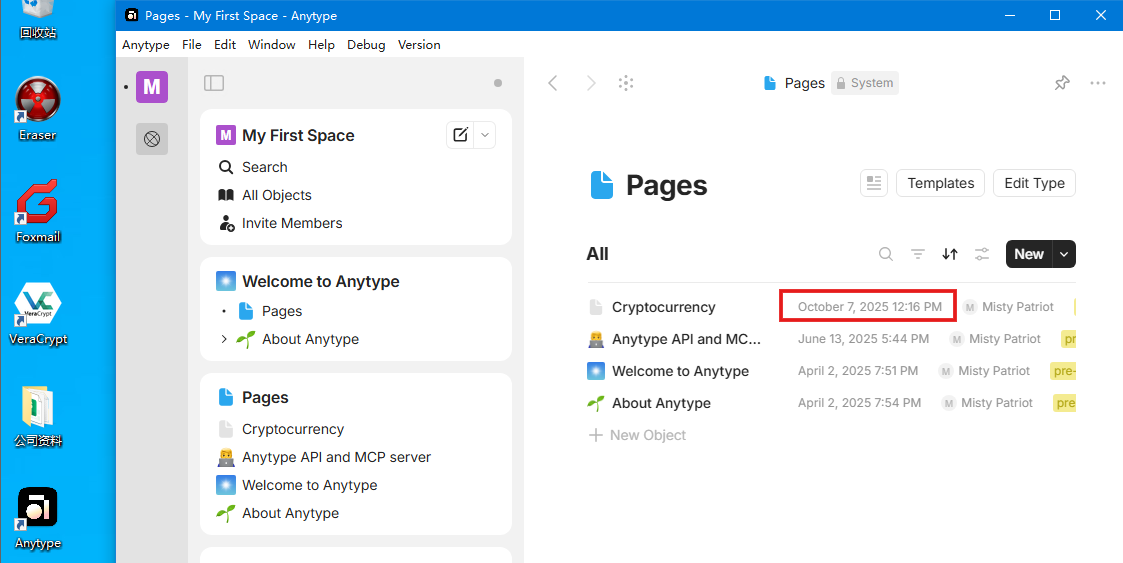This screenshot has height=563, width=1123.
Task: Open the VeraCrypt desktop shortcut
Action: (x=38, y=312)
